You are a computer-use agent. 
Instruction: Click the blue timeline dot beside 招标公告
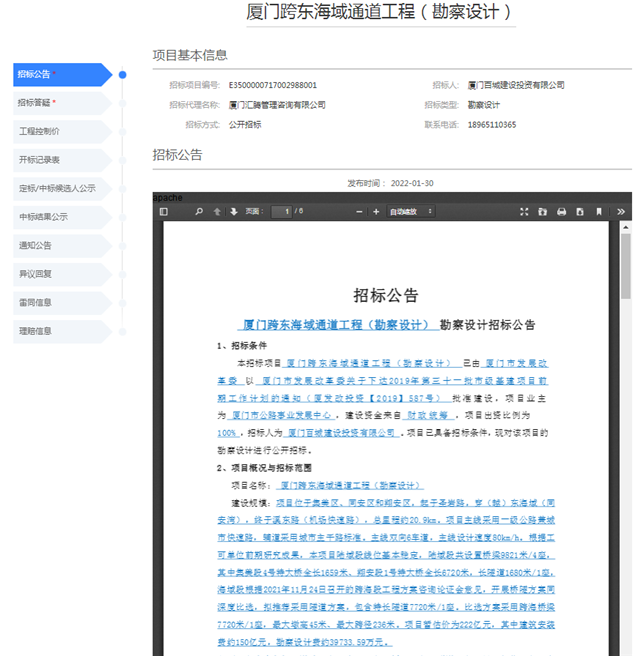coord(123,75)
